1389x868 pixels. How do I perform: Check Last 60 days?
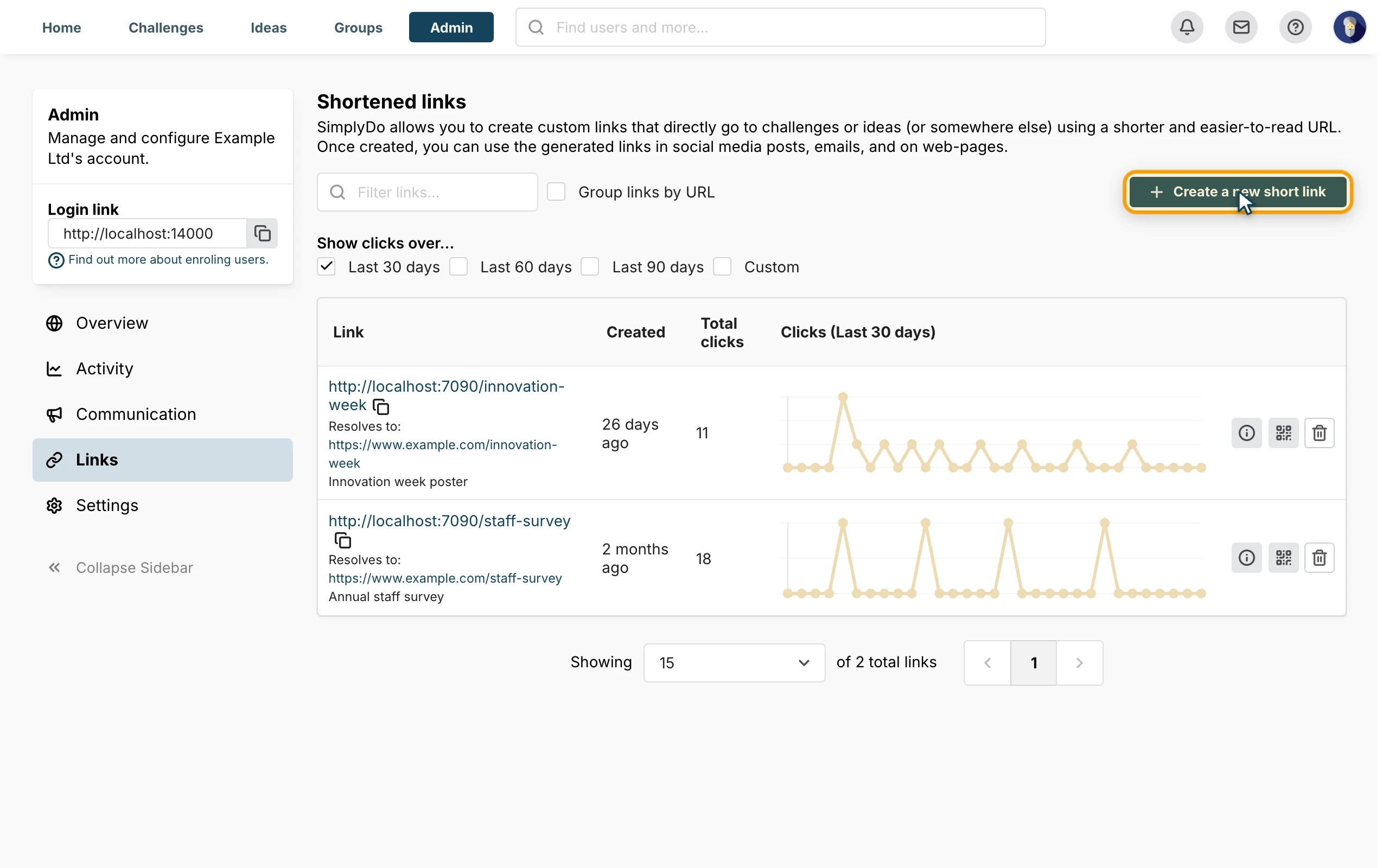458,266
